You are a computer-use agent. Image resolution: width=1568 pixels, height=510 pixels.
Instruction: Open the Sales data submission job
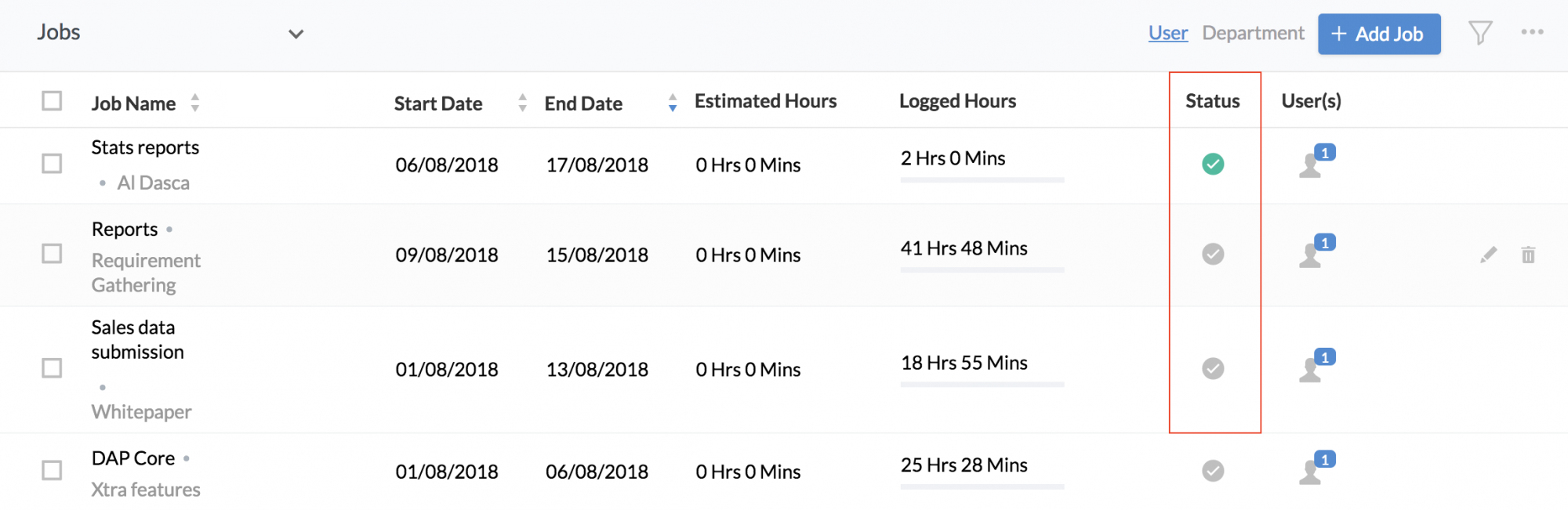pyautogui.click(x=137, y=339)
